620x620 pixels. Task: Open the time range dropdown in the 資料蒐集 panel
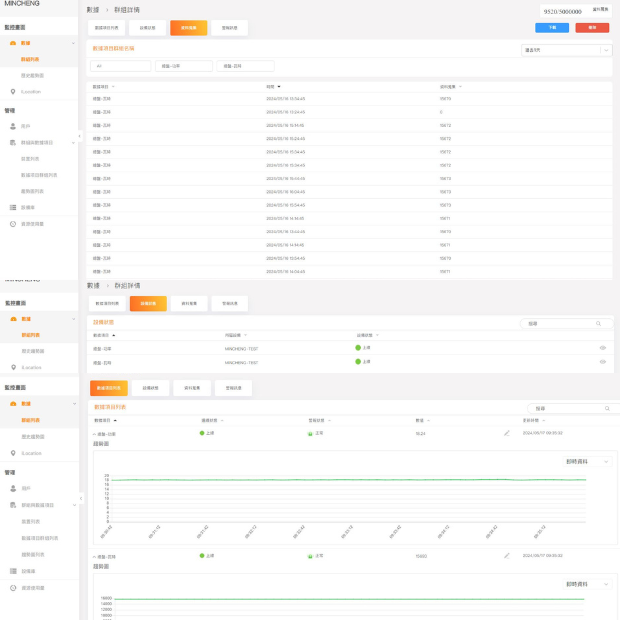tap(566, 50)
